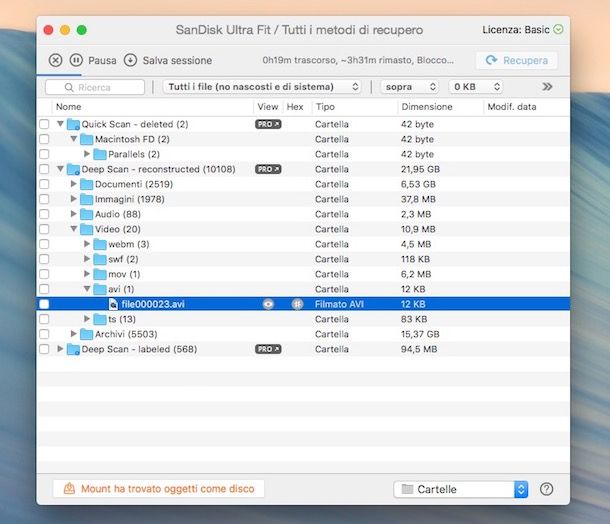Tick the file000023.avi checkbox
This screenshot has height=524, width=610.
click(44, 304)
